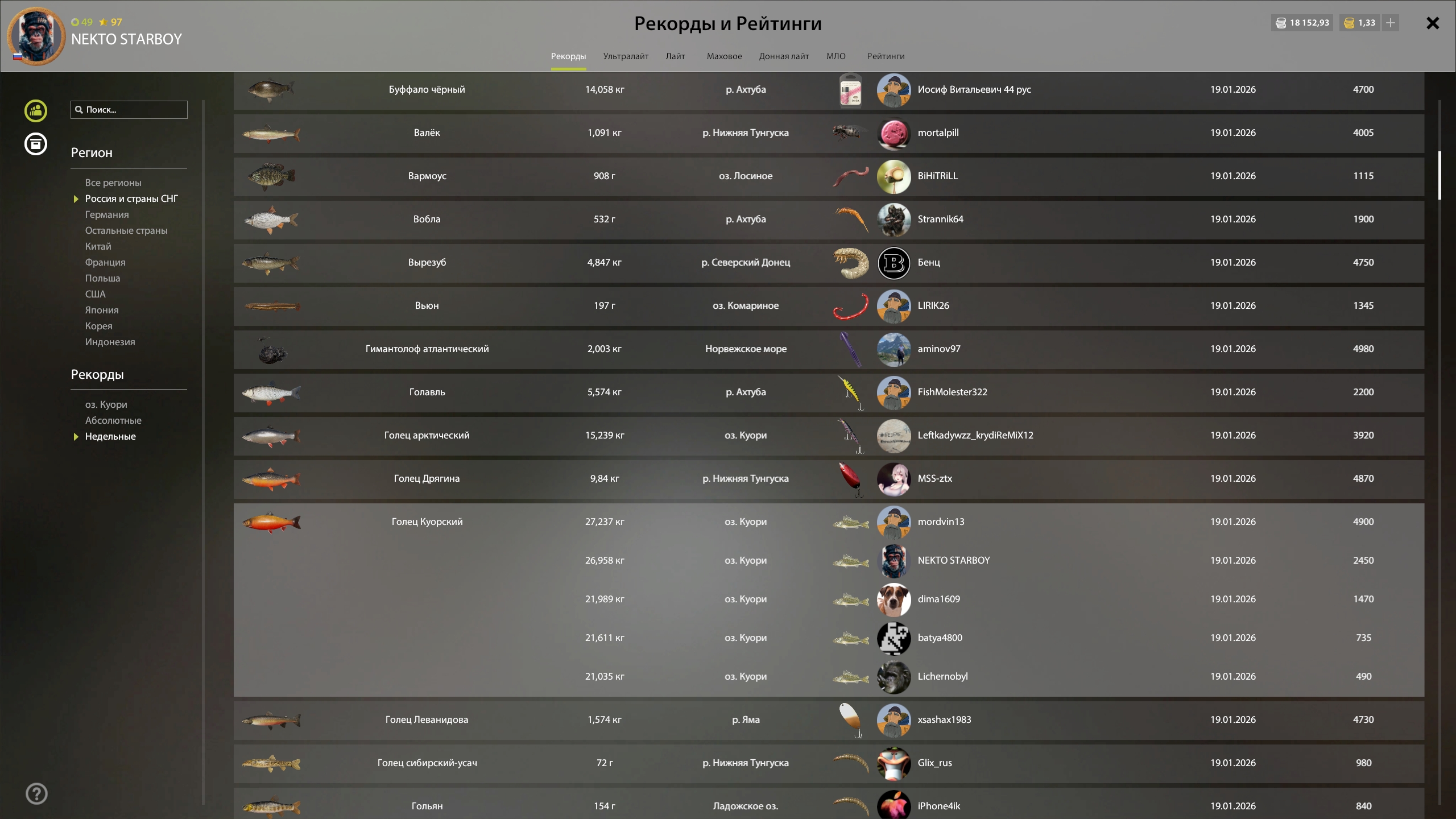This screenshot has height=819, width=1456.
Task: Click the NEKTO STARBOY profile avatar
Action: 36,36
